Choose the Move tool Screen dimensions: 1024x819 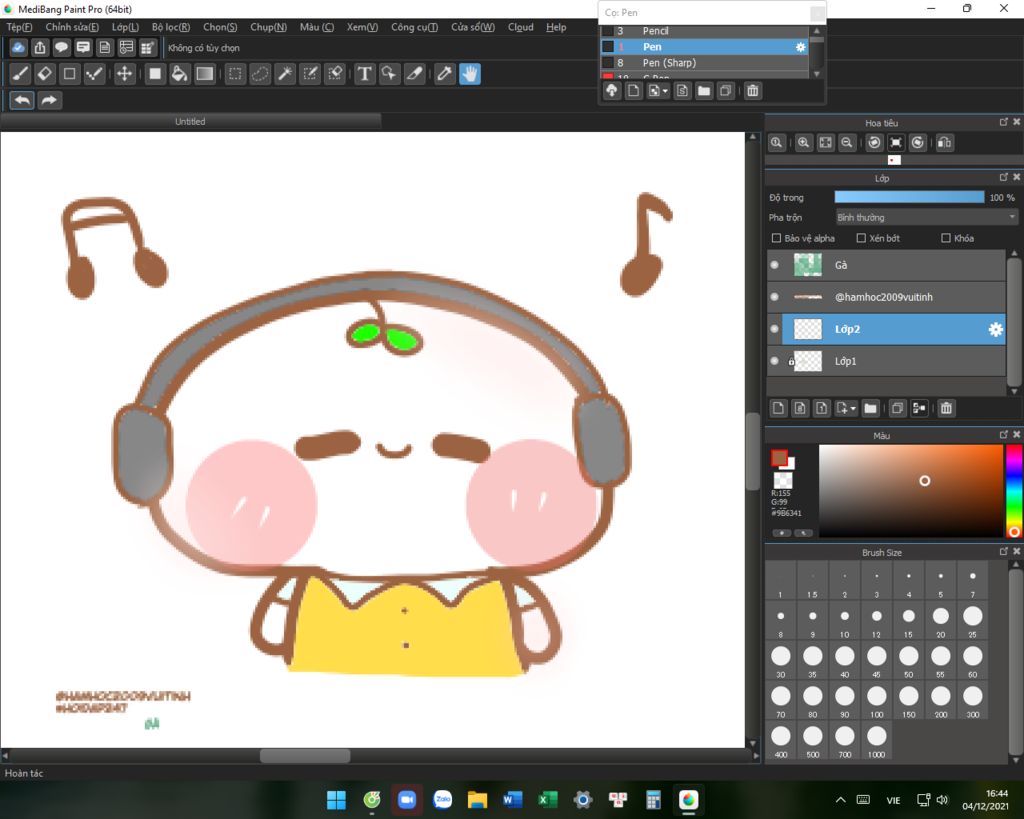tap(124, 74)
